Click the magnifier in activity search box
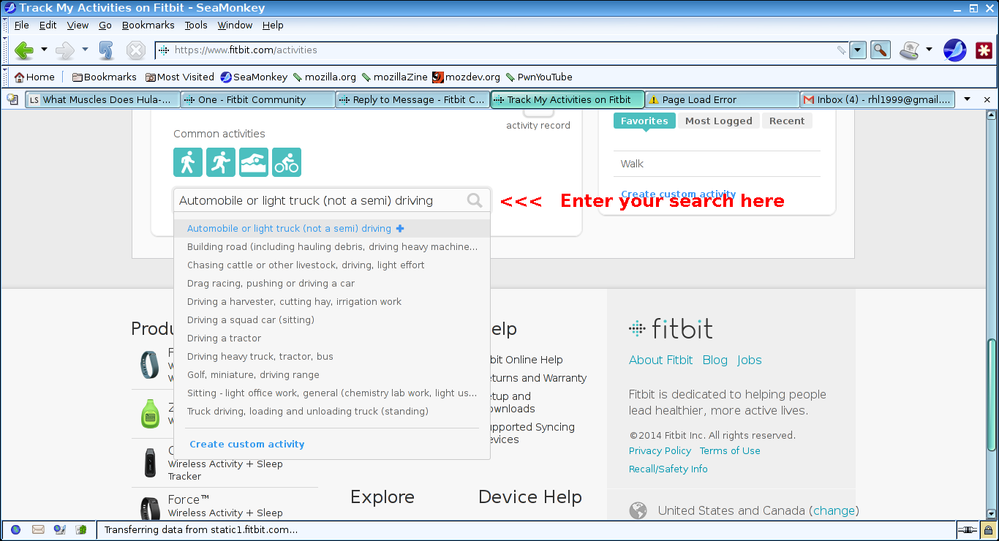The image size is (999, 541). click(475, 200)
